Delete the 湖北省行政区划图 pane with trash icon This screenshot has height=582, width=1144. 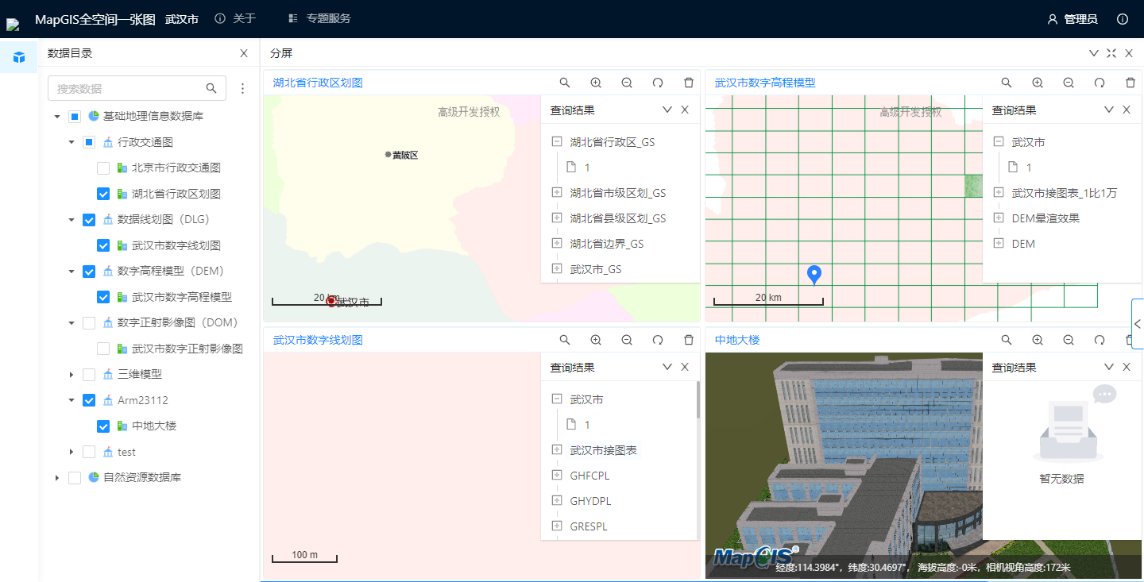(689, 83)
